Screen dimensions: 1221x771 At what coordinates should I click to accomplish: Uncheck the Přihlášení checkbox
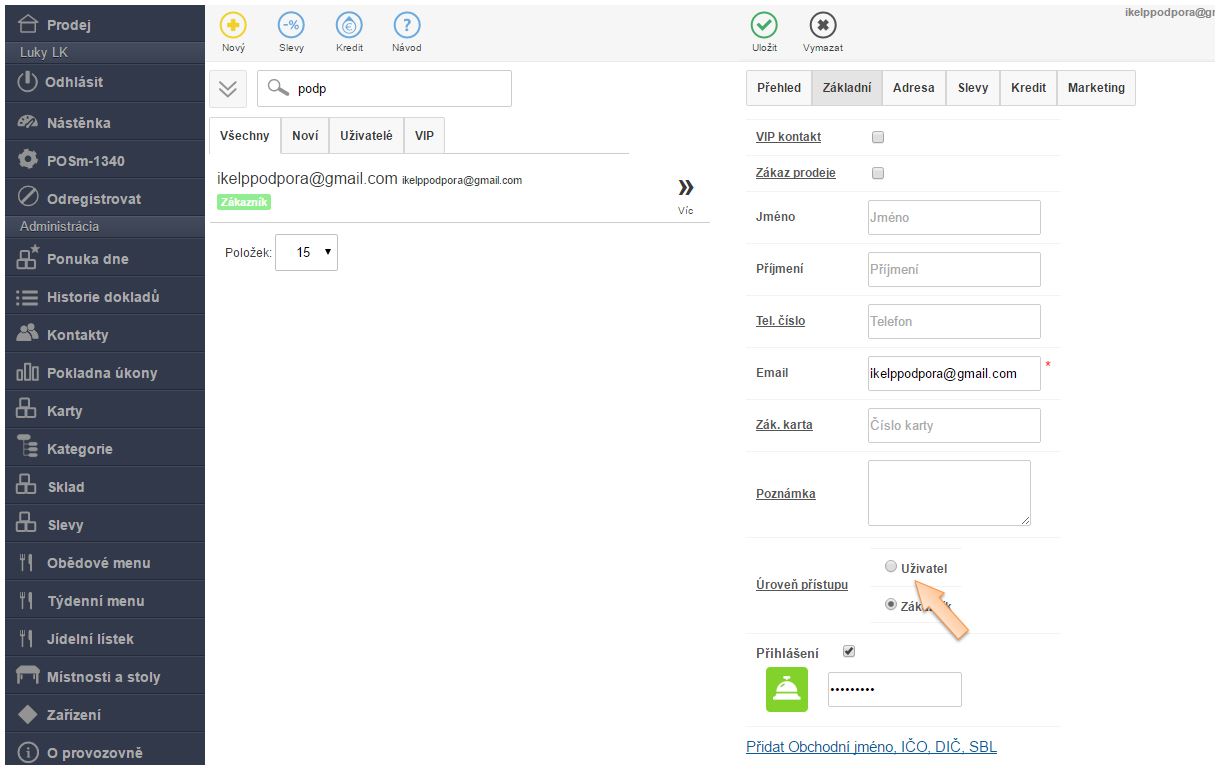tap(849, 651)
